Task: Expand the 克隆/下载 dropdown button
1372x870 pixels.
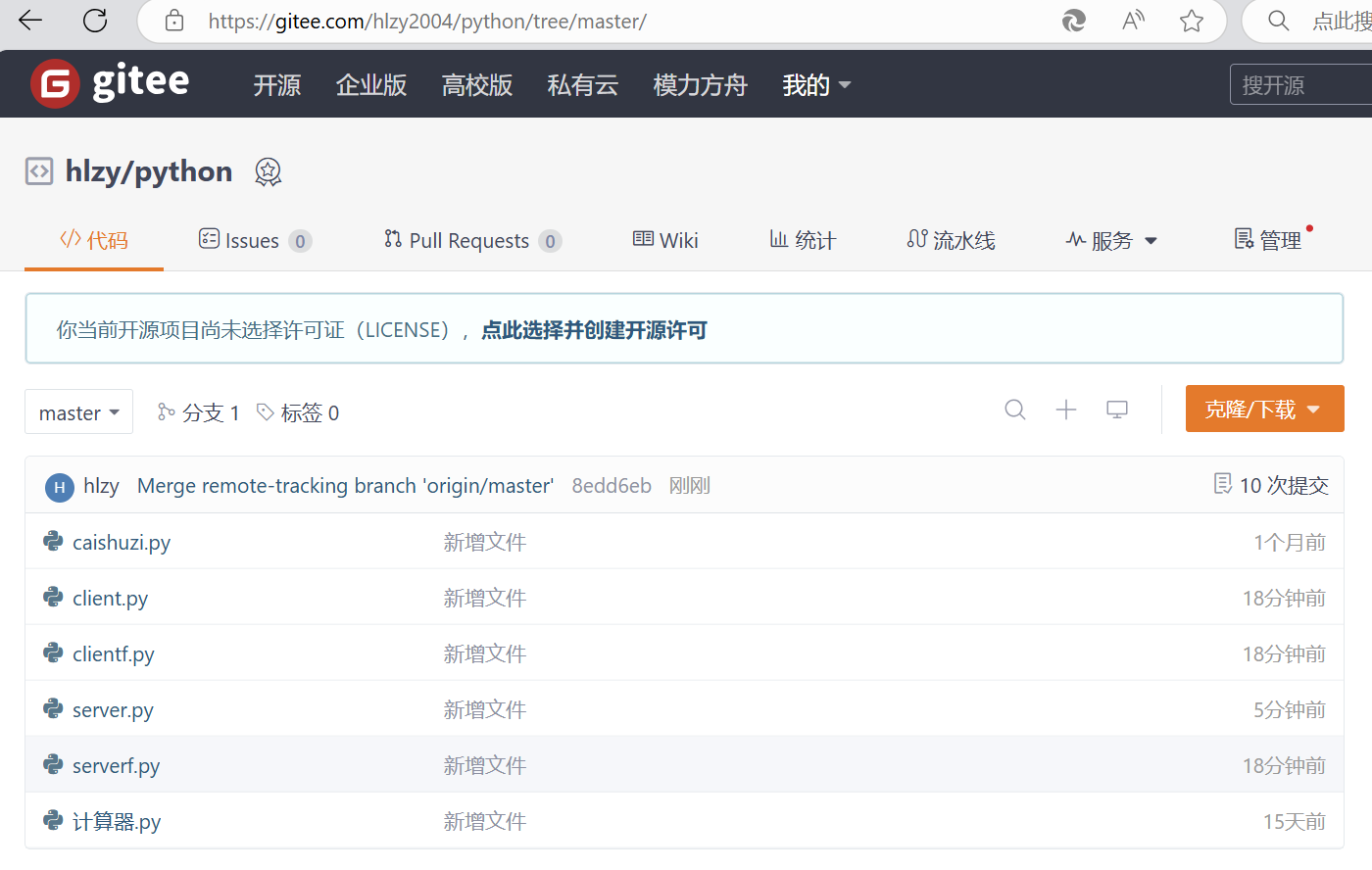Action: 1264,409
